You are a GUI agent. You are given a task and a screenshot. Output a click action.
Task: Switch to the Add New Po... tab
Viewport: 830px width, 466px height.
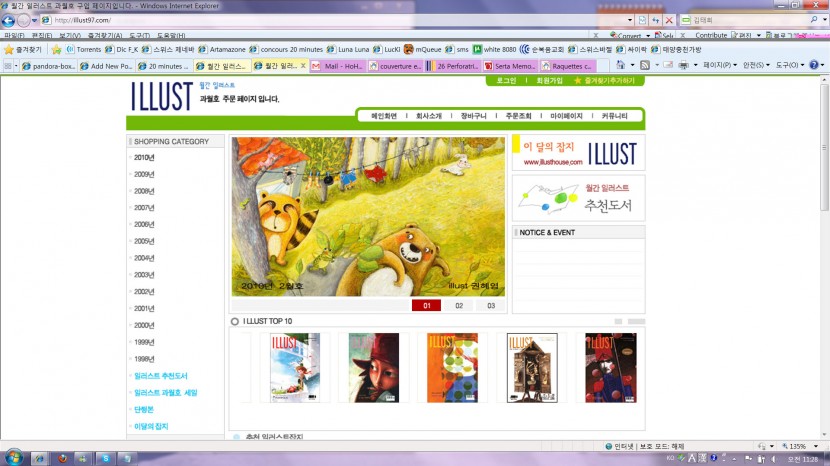(x=107, y=66)
